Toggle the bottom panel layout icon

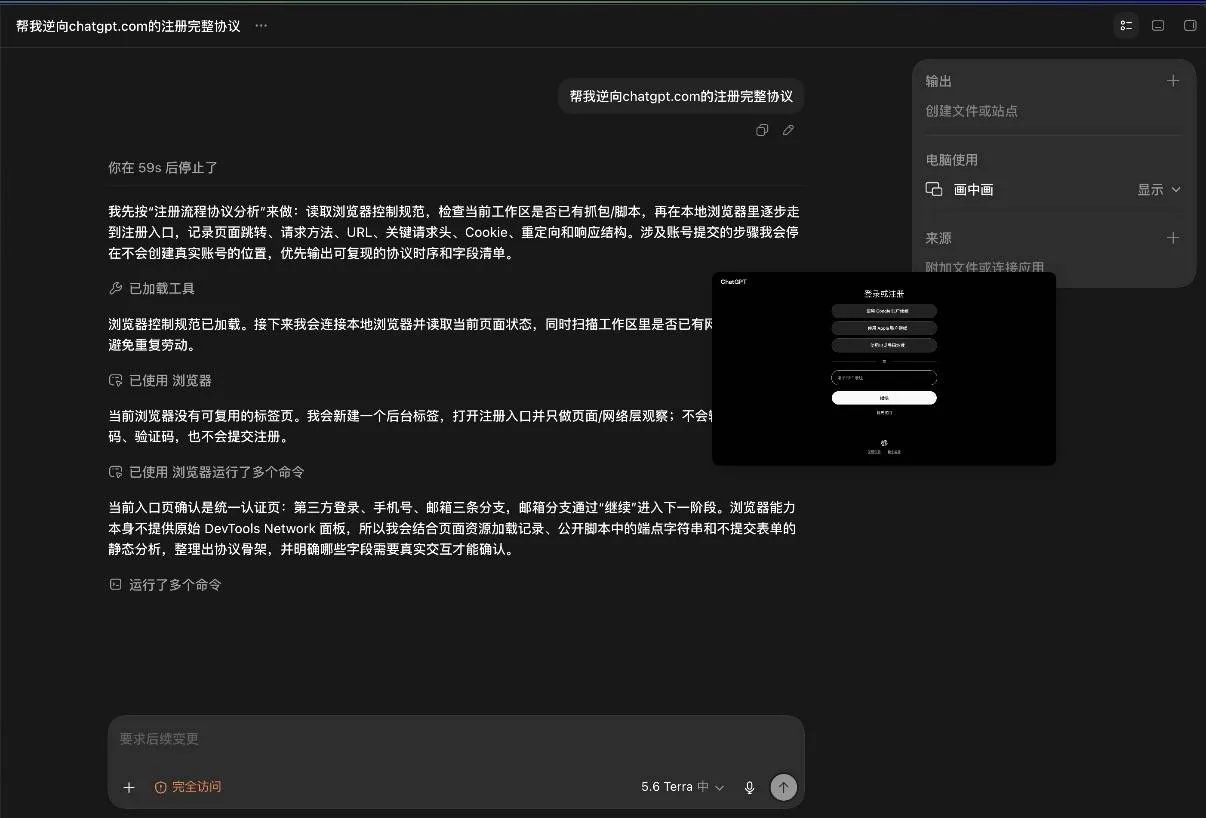[x=1158, y=26]
